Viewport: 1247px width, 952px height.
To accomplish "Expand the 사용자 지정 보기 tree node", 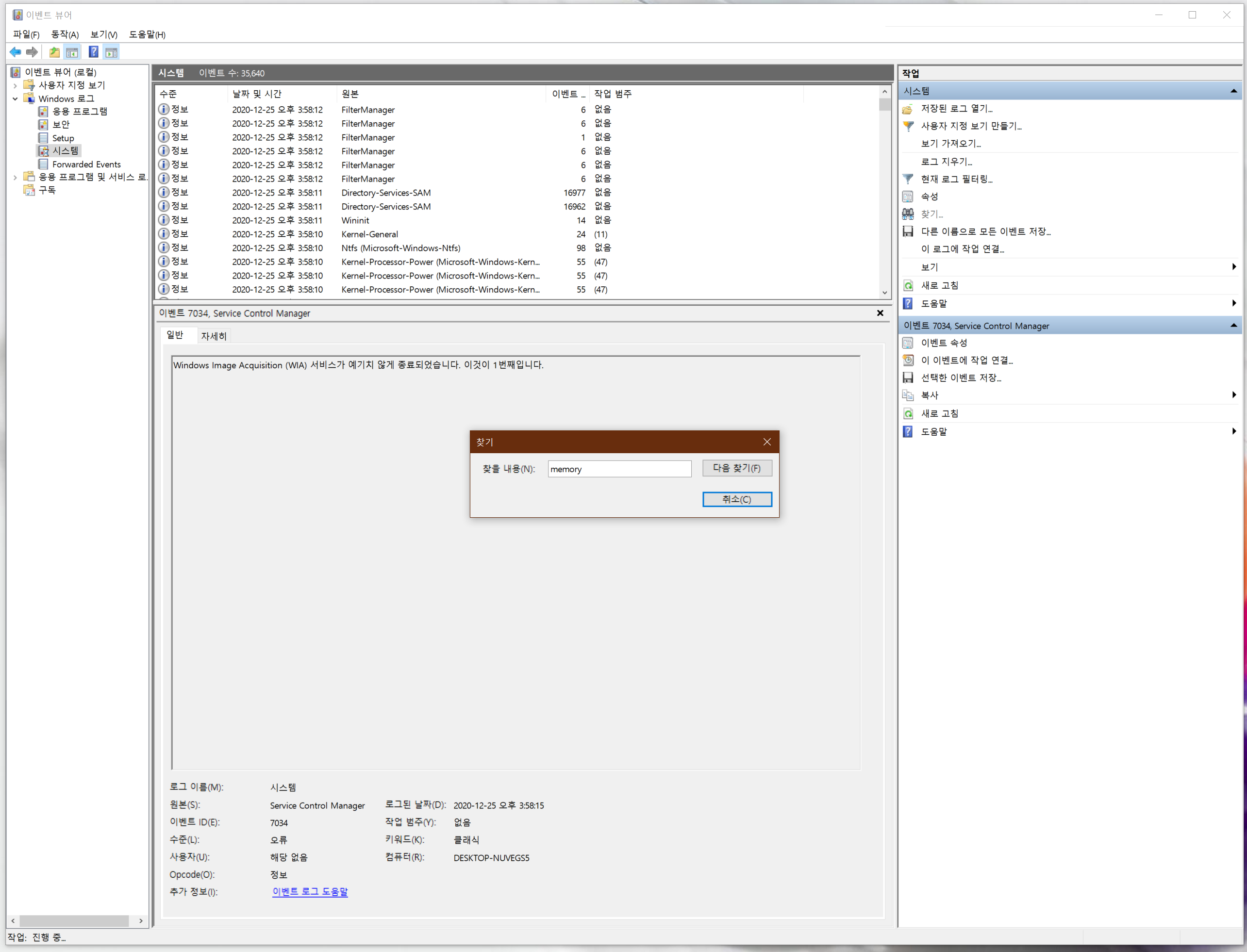I will click(x=16, y=85).
